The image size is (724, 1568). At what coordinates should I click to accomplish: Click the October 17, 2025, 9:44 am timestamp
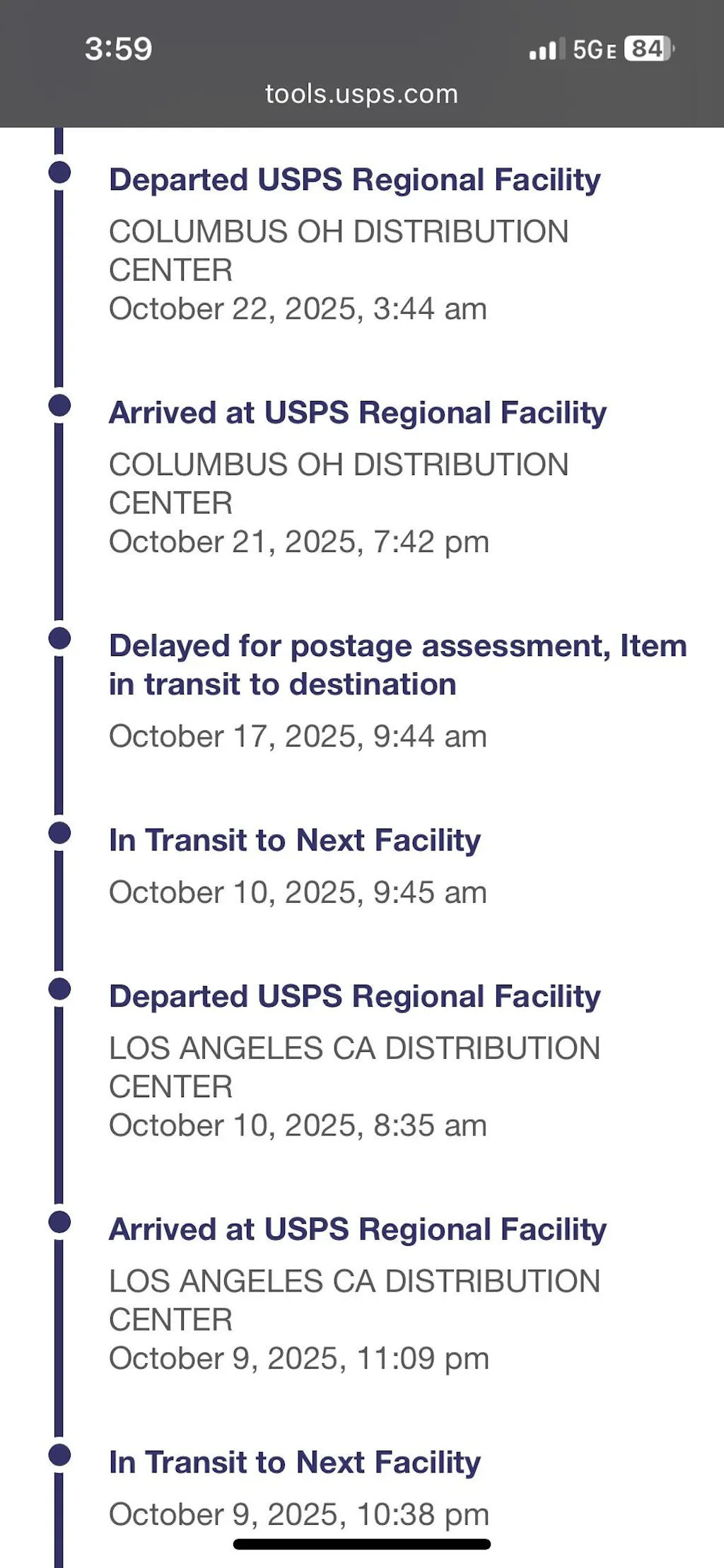click(298, 737)
